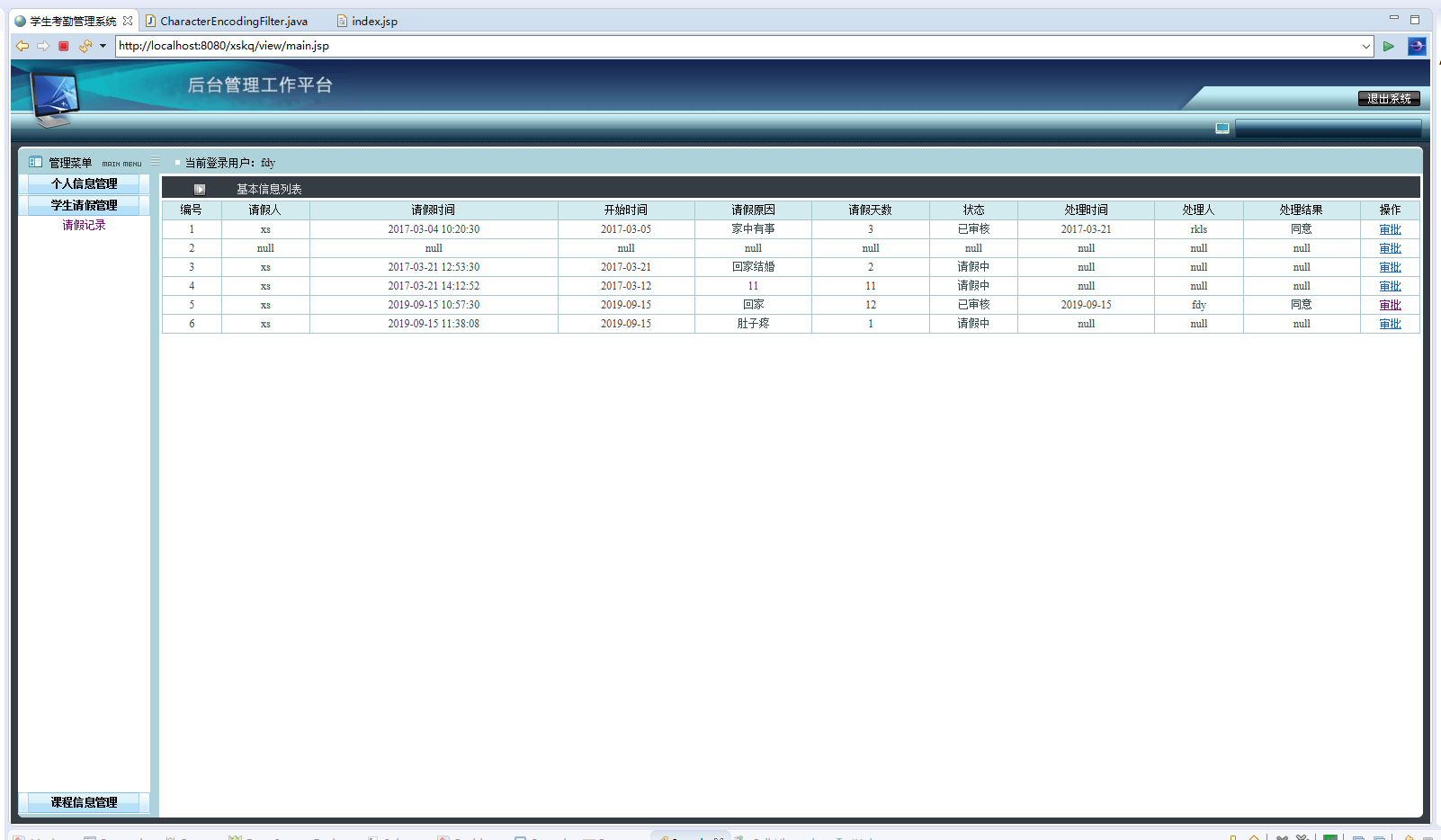Click 审批 link for row 1
This screenshot has height=840, width=1441.
[x=1390, y=229]
